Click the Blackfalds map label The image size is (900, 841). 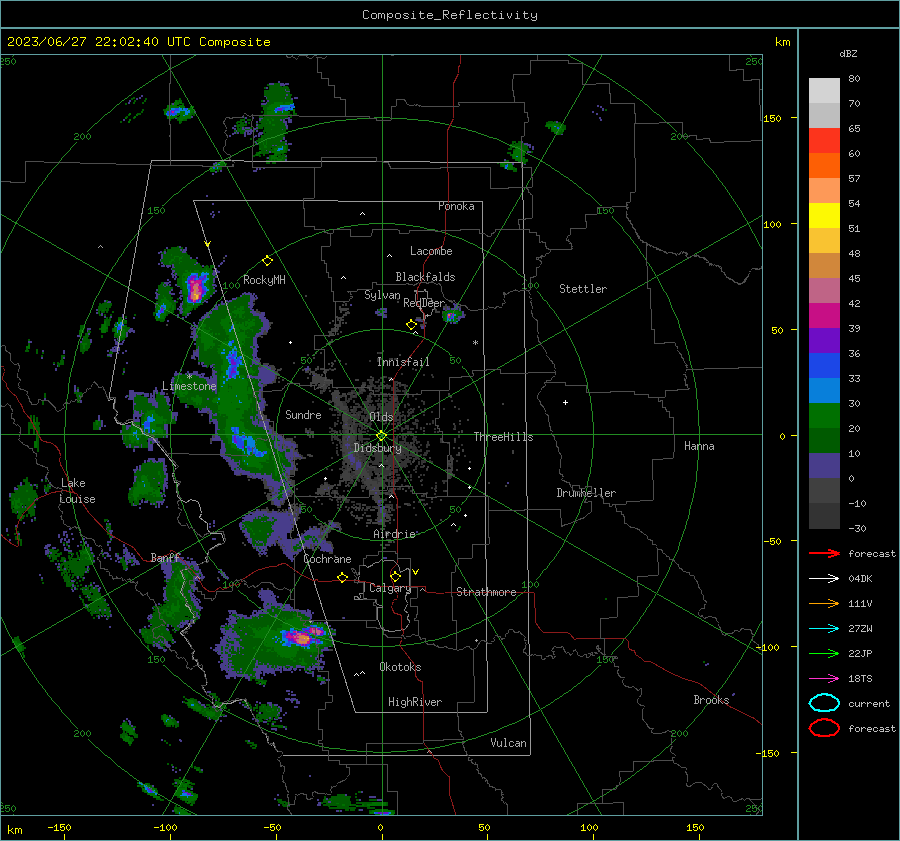point(425,277)
